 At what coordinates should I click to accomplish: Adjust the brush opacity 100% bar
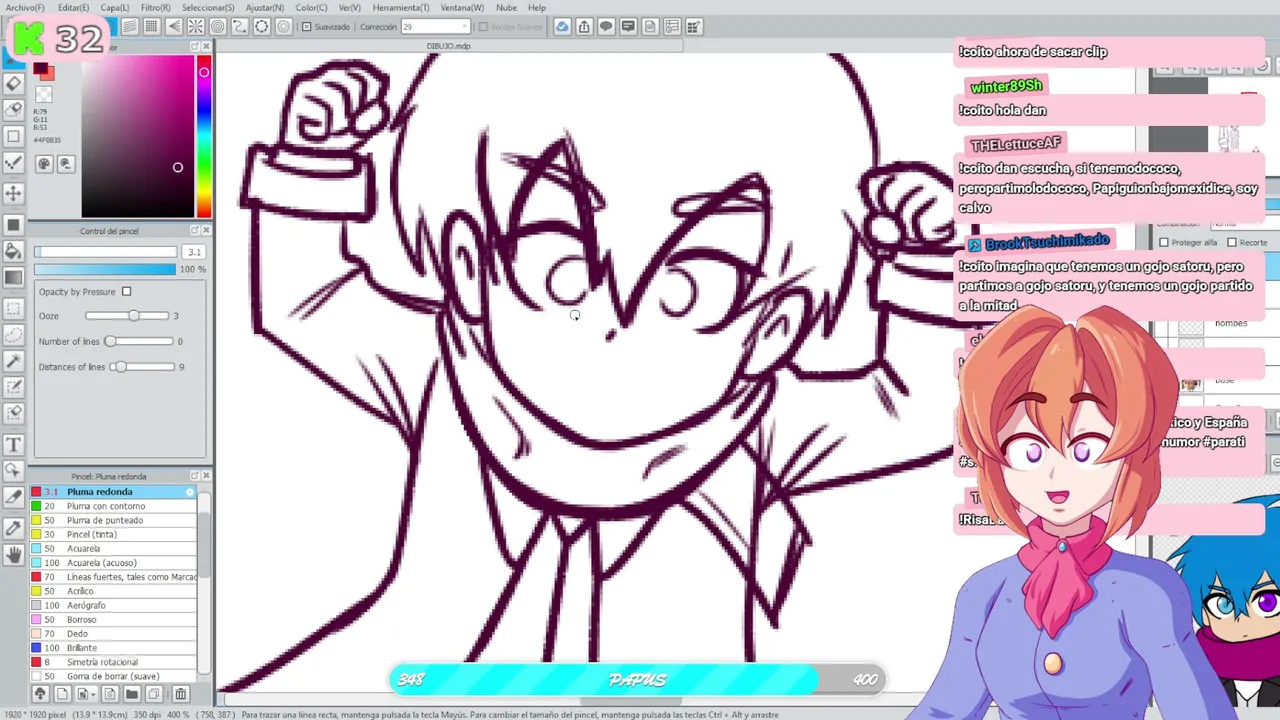pyautogui.click(x=105, y=269)
